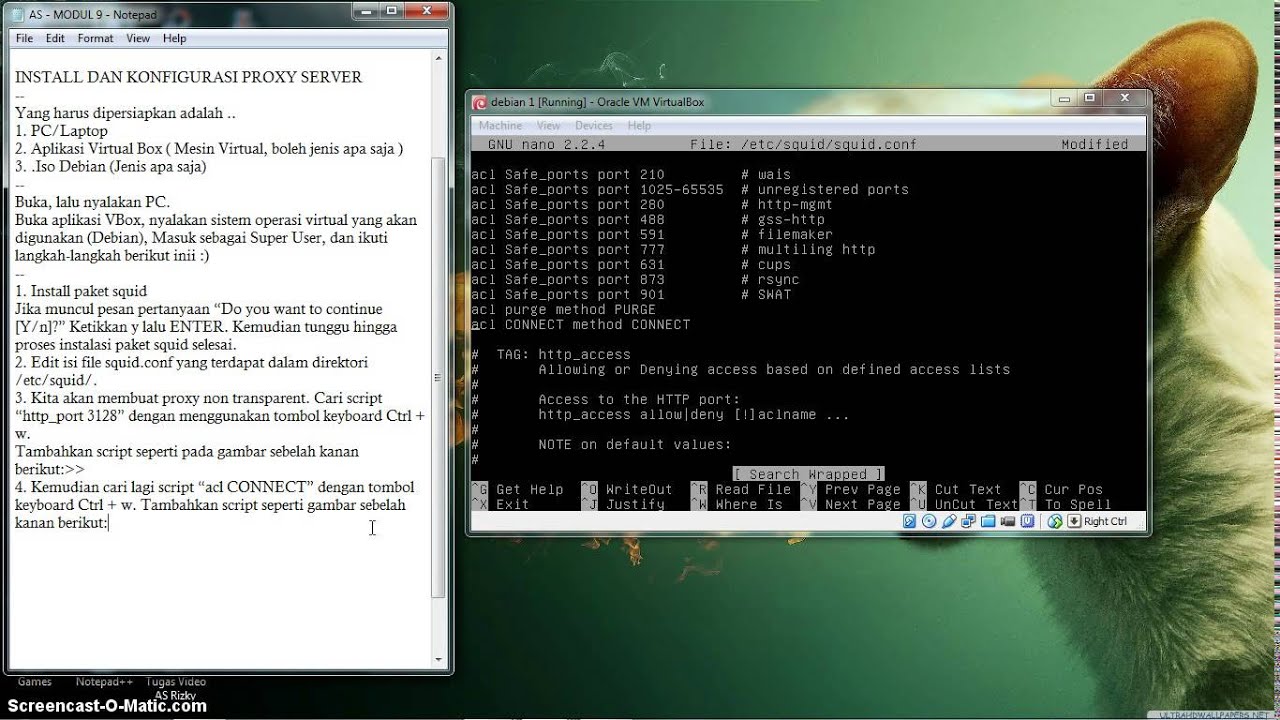Screen dimensions: 1280x720
Task: Open the Help menu in Notepad
Action: (175, 38)
